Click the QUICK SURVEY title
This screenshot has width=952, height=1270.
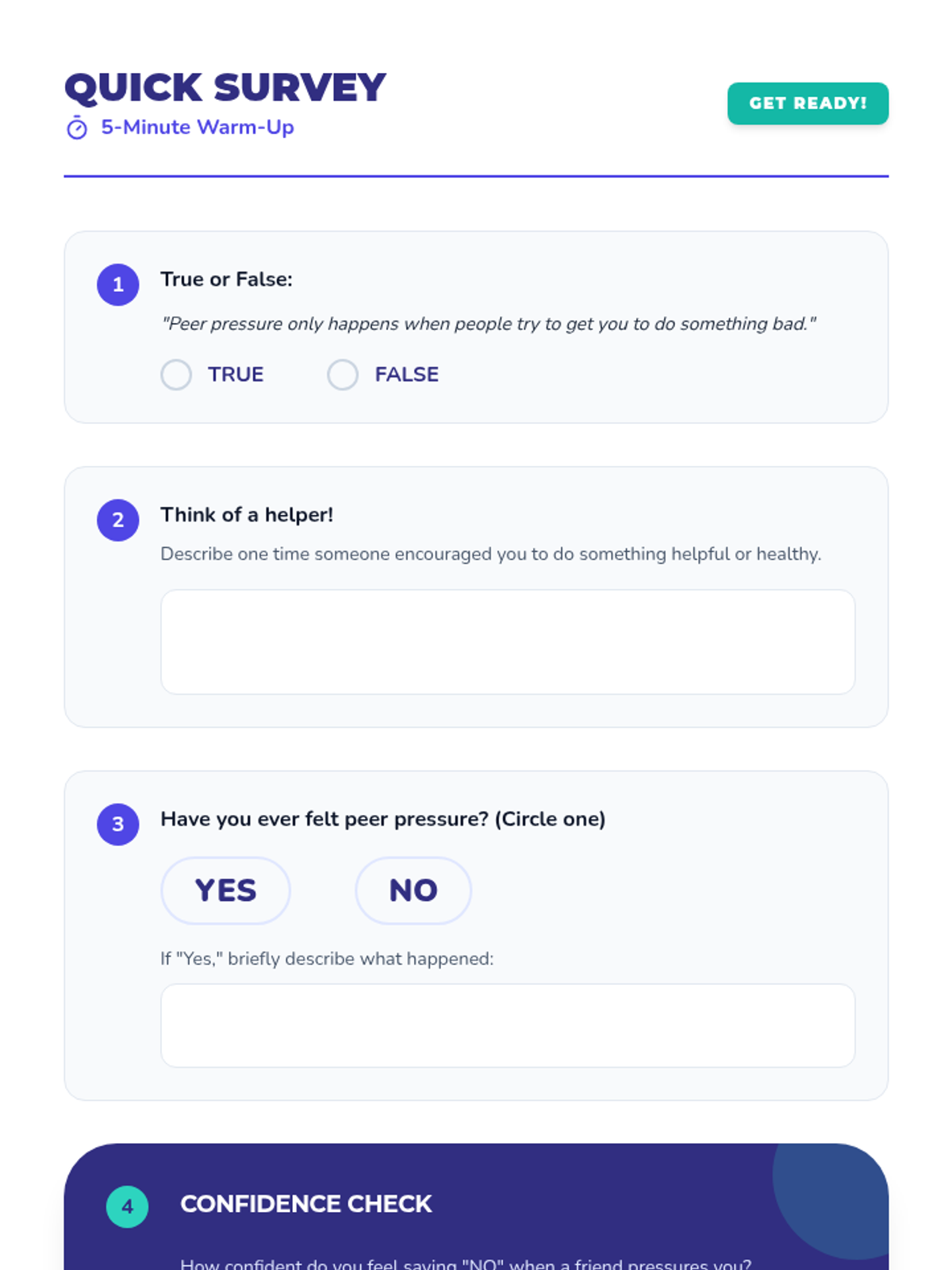tap(225, 87)
